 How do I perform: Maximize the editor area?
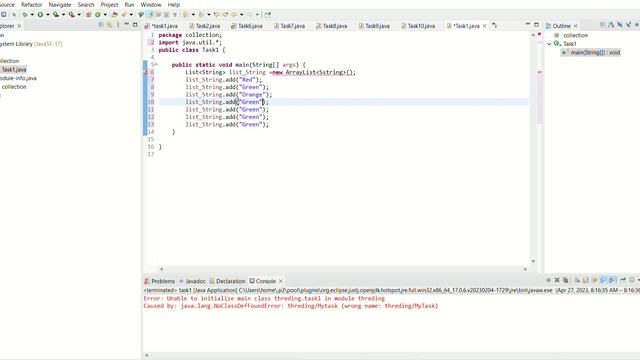[536, 25]
